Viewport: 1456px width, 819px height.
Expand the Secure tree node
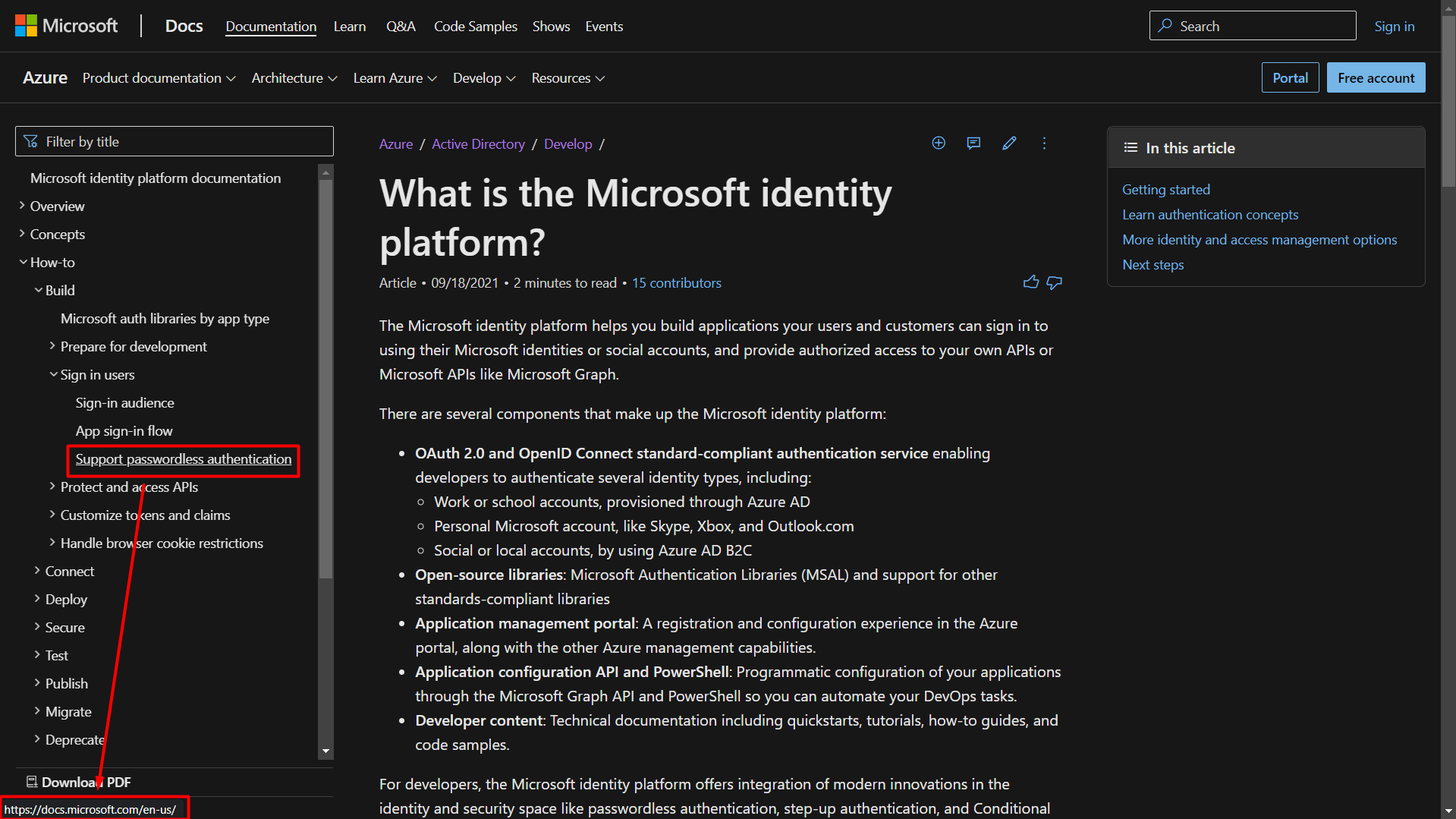(x=37, y=627)
